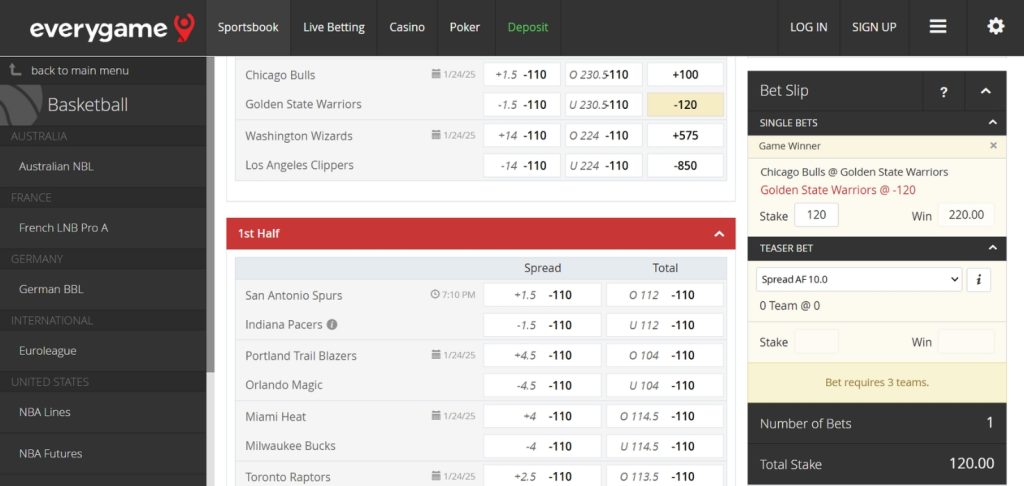Click the teaser info icon

click(978, 280)
